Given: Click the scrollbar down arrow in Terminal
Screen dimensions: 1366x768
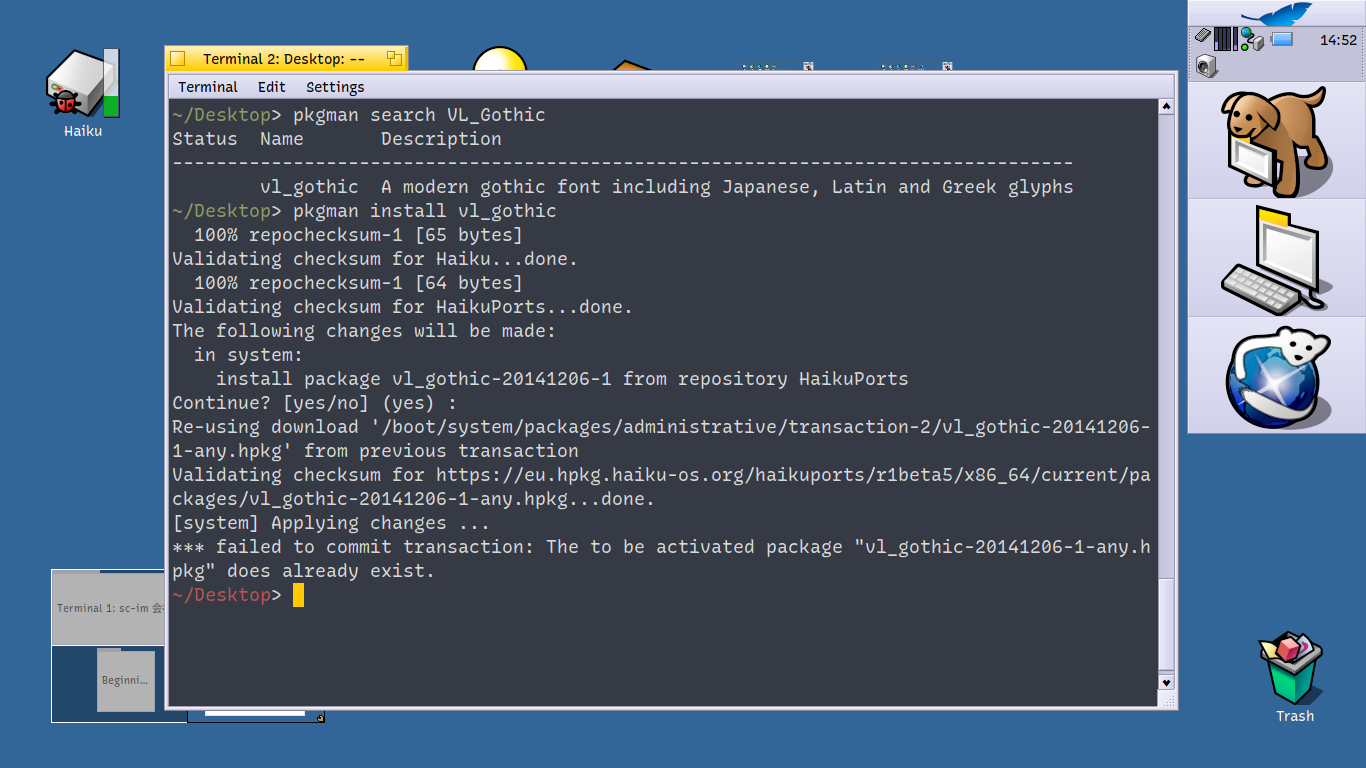Looking at the screenshot, I should [1166, 682].
